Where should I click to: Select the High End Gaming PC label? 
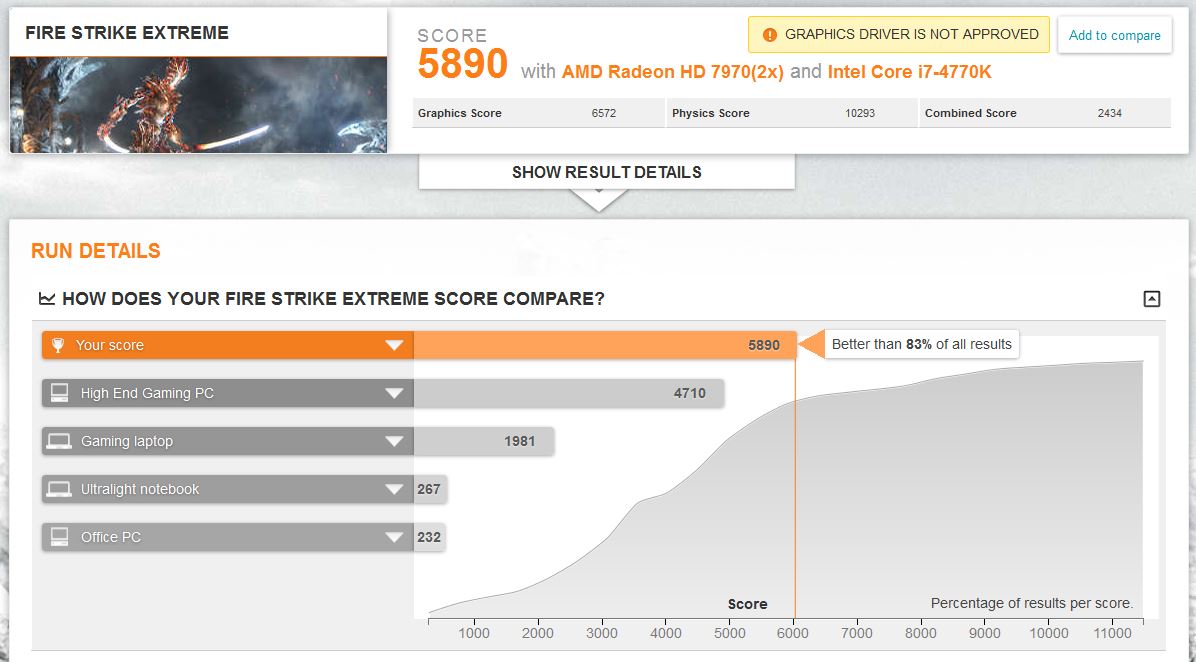(x=147, y=394)
